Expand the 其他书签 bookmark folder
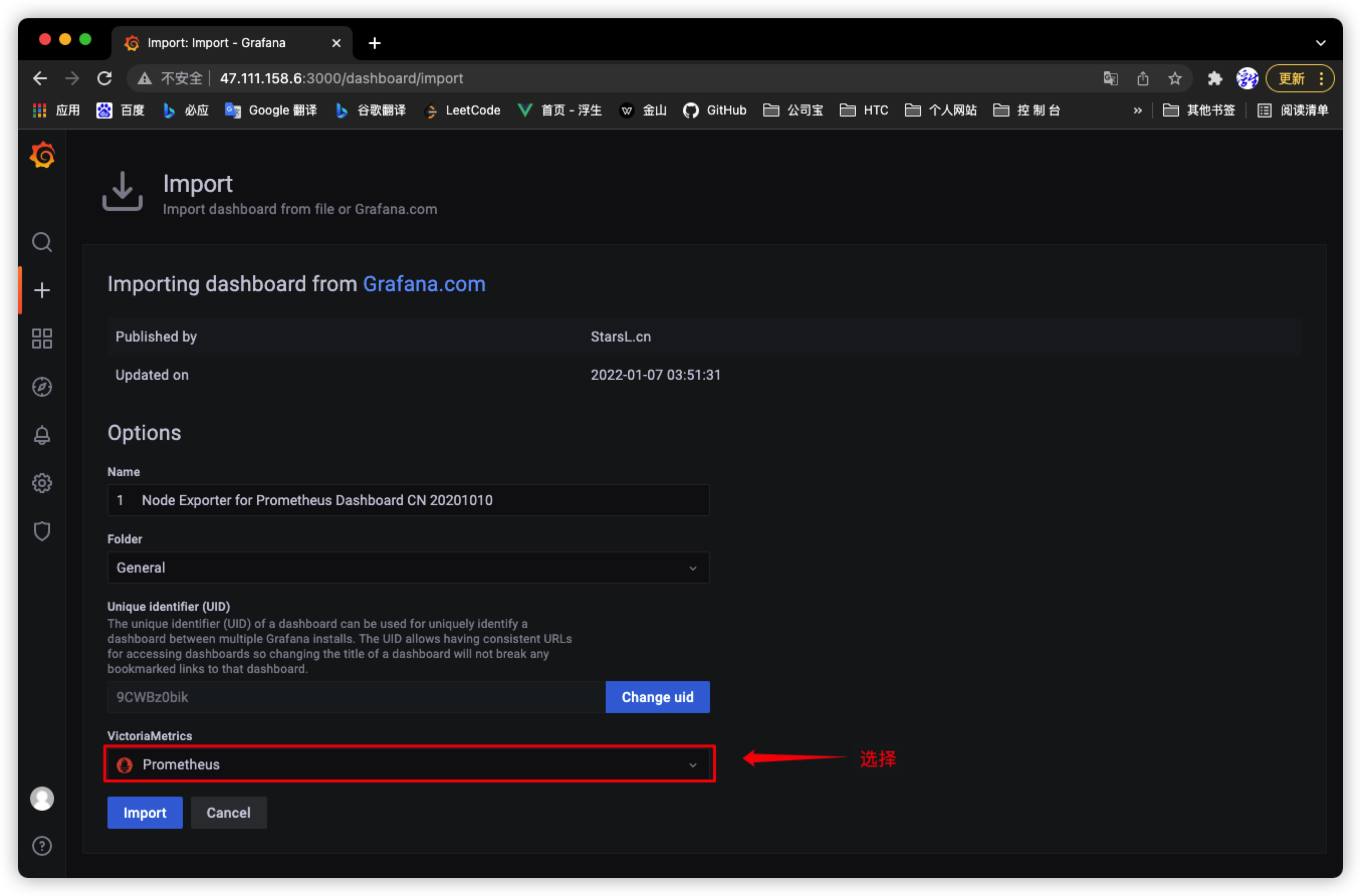 point(1199,110)
